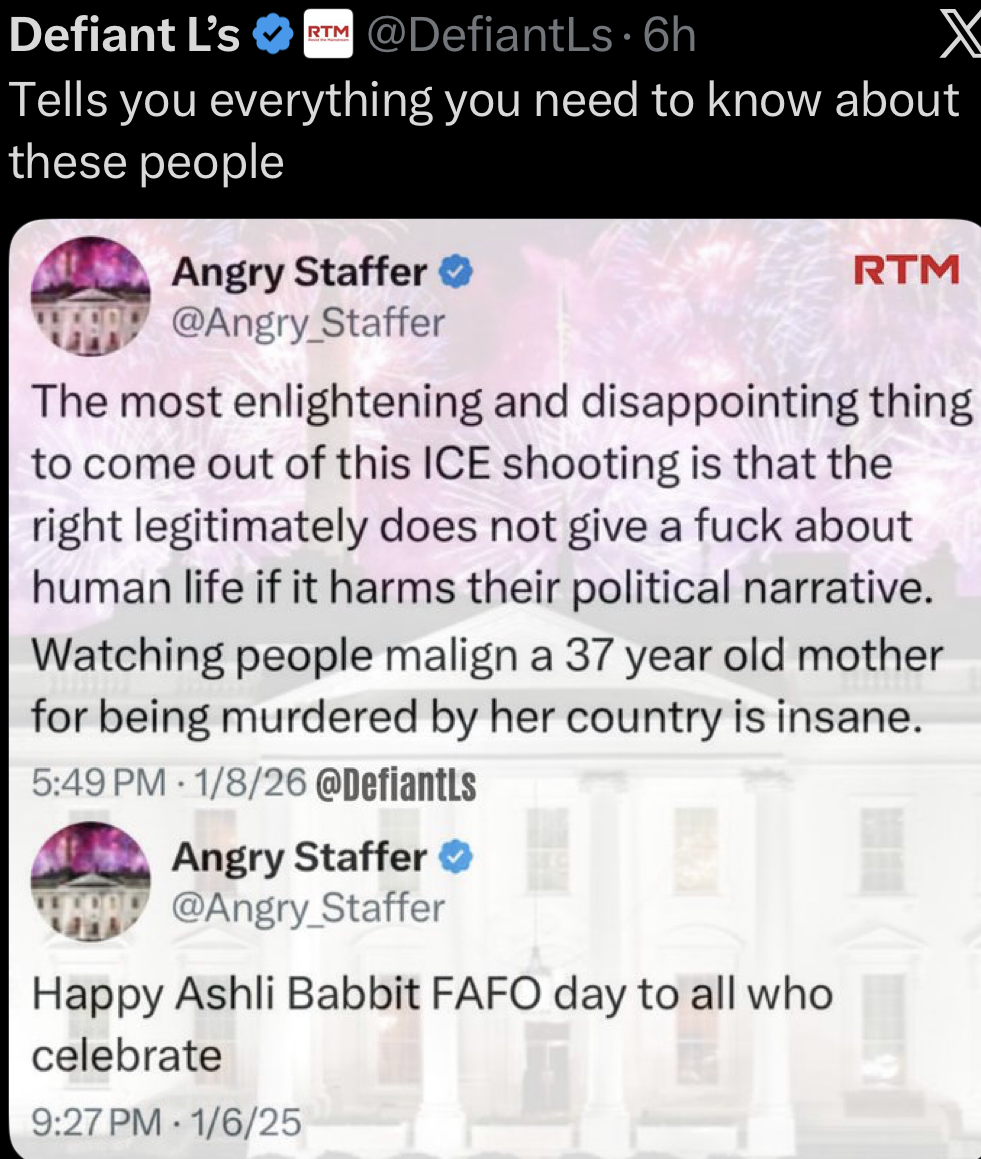Click the 5:49 PM · 1/8/26 timestamp
Screen dimensions: 981x1159
[x=169, y=782]
